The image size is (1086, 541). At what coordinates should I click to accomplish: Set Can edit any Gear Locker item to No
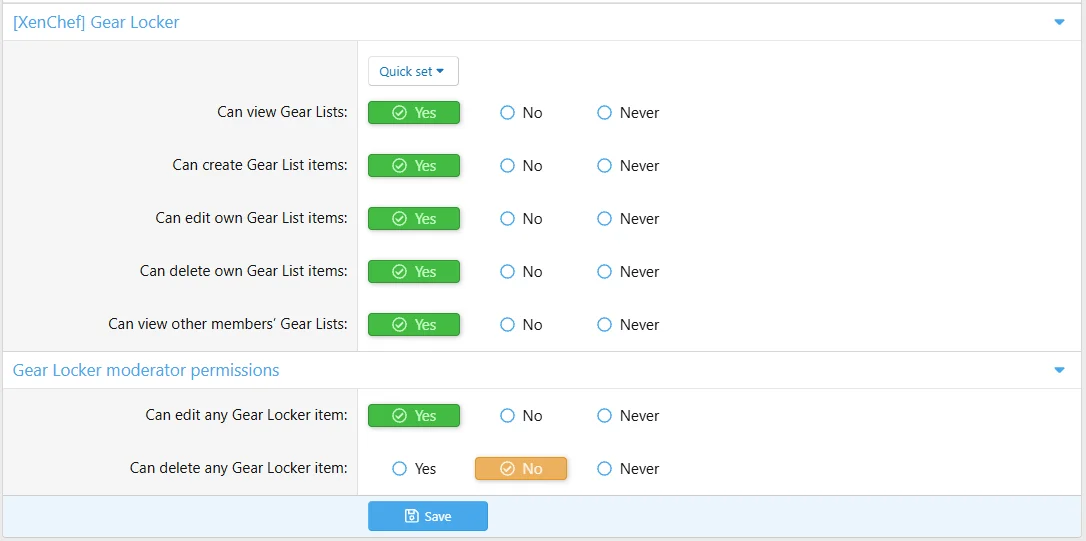[521, 416]
